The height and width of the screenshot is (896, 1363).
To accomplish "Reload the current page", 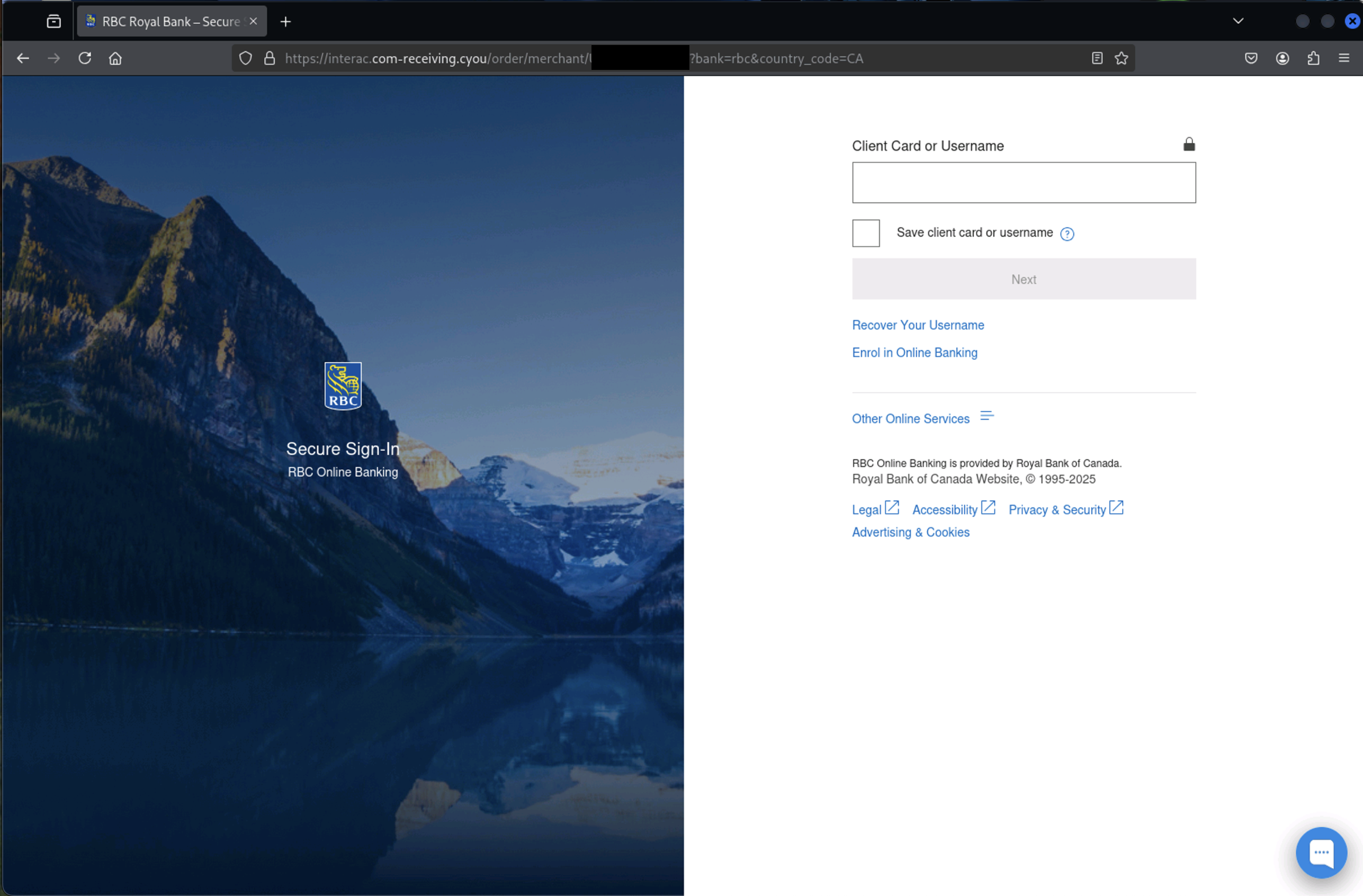I will click(x=85, y=58).
